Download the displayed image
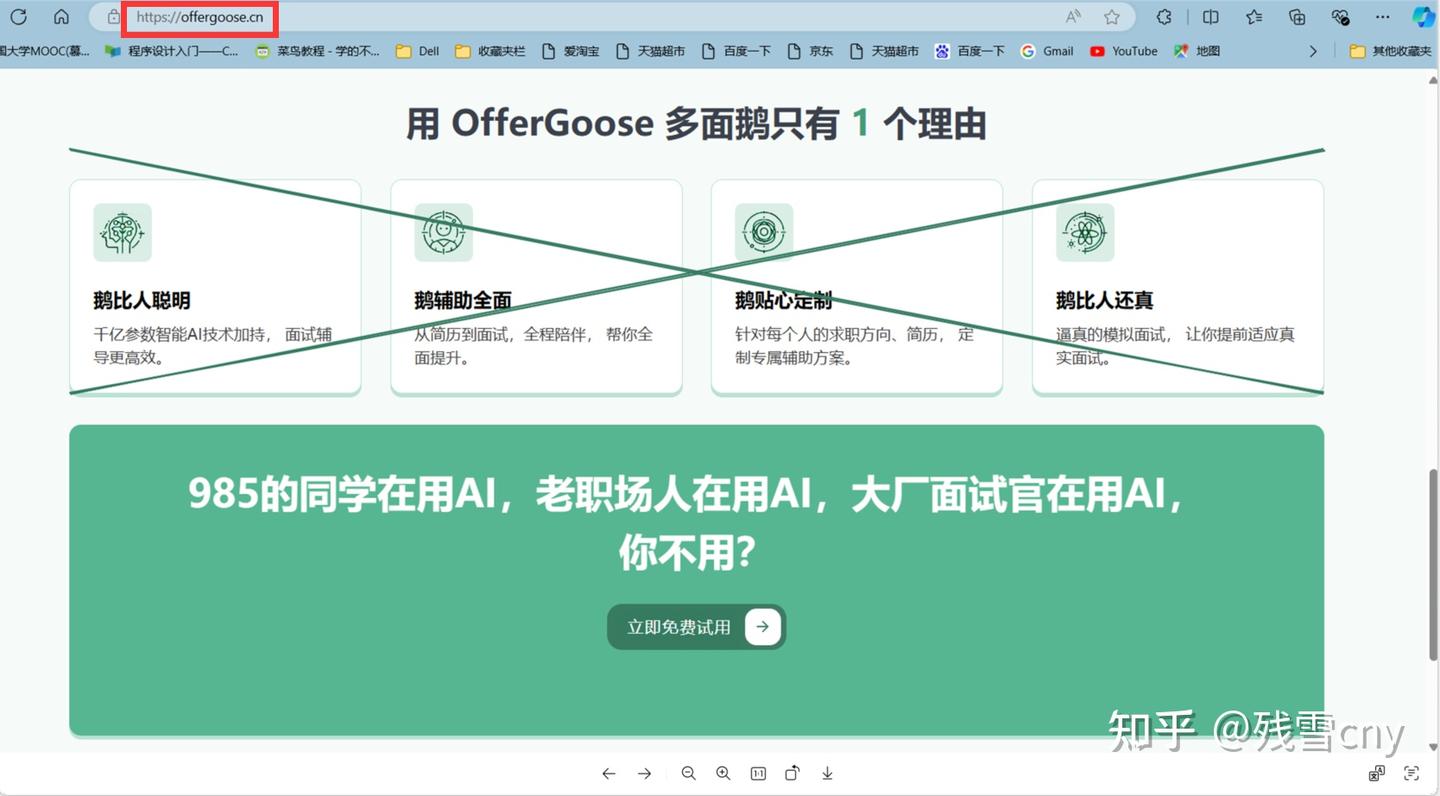 (827, 773)
